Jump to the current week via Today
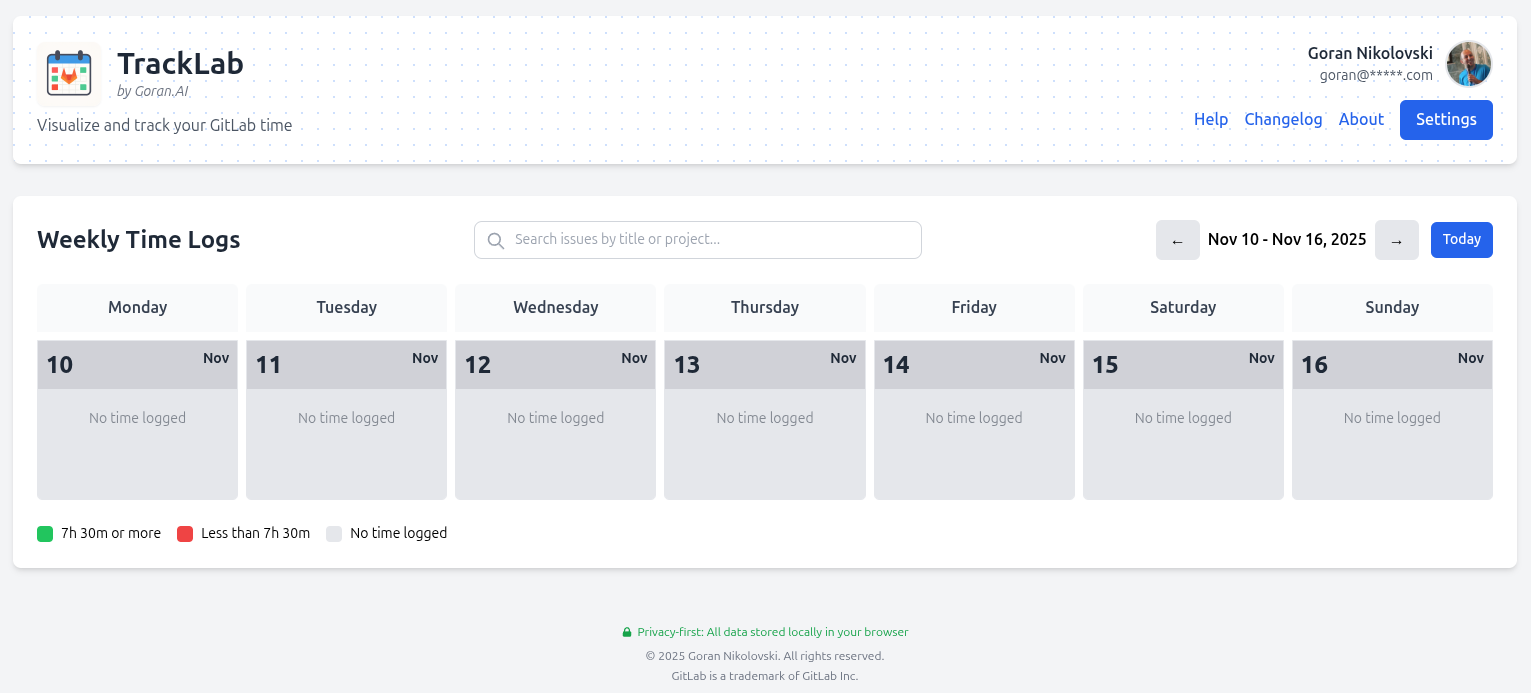 [x=1461, y=240]
